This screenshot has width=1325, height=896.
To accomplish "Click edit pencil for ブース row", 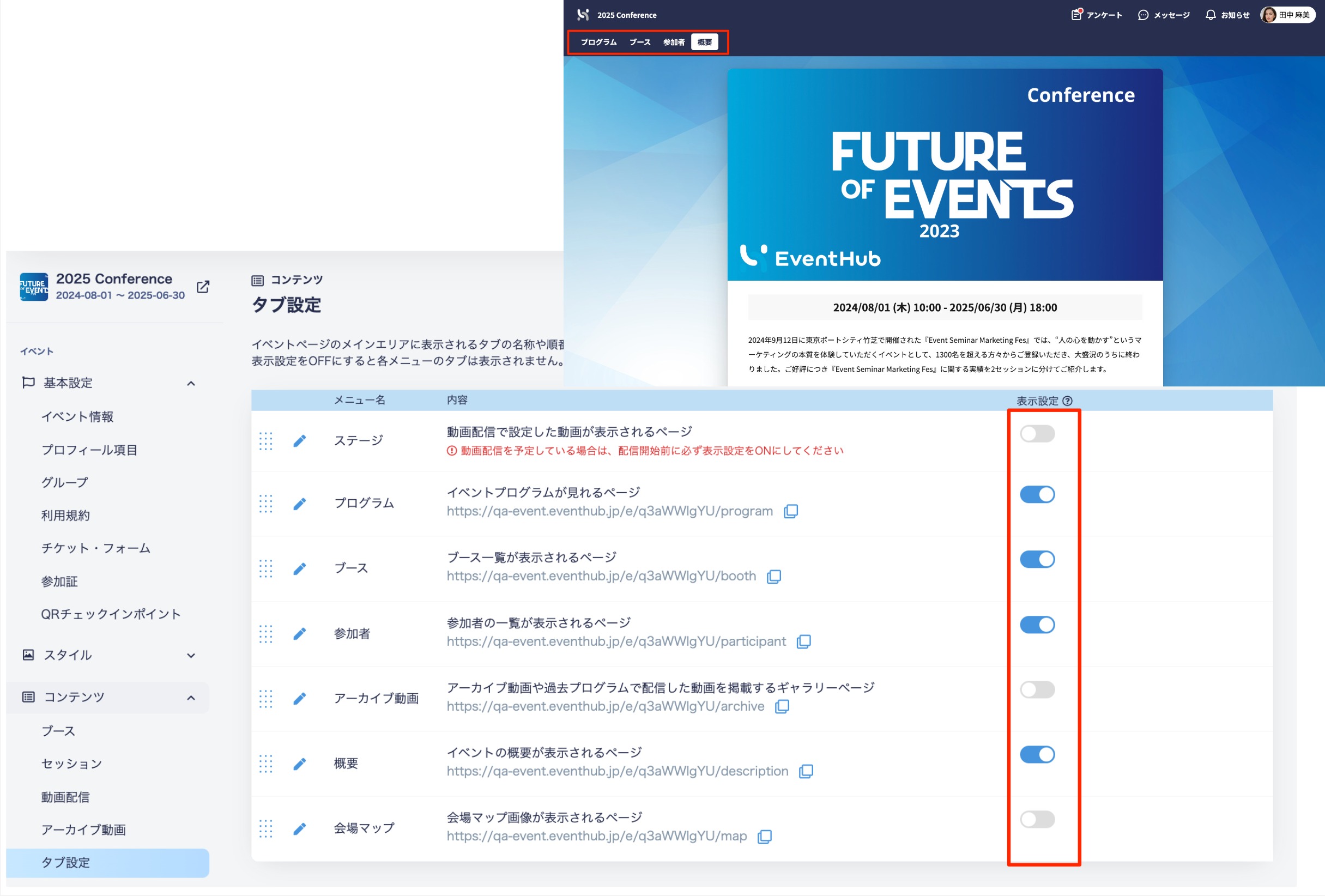I will tap(299, 569).
